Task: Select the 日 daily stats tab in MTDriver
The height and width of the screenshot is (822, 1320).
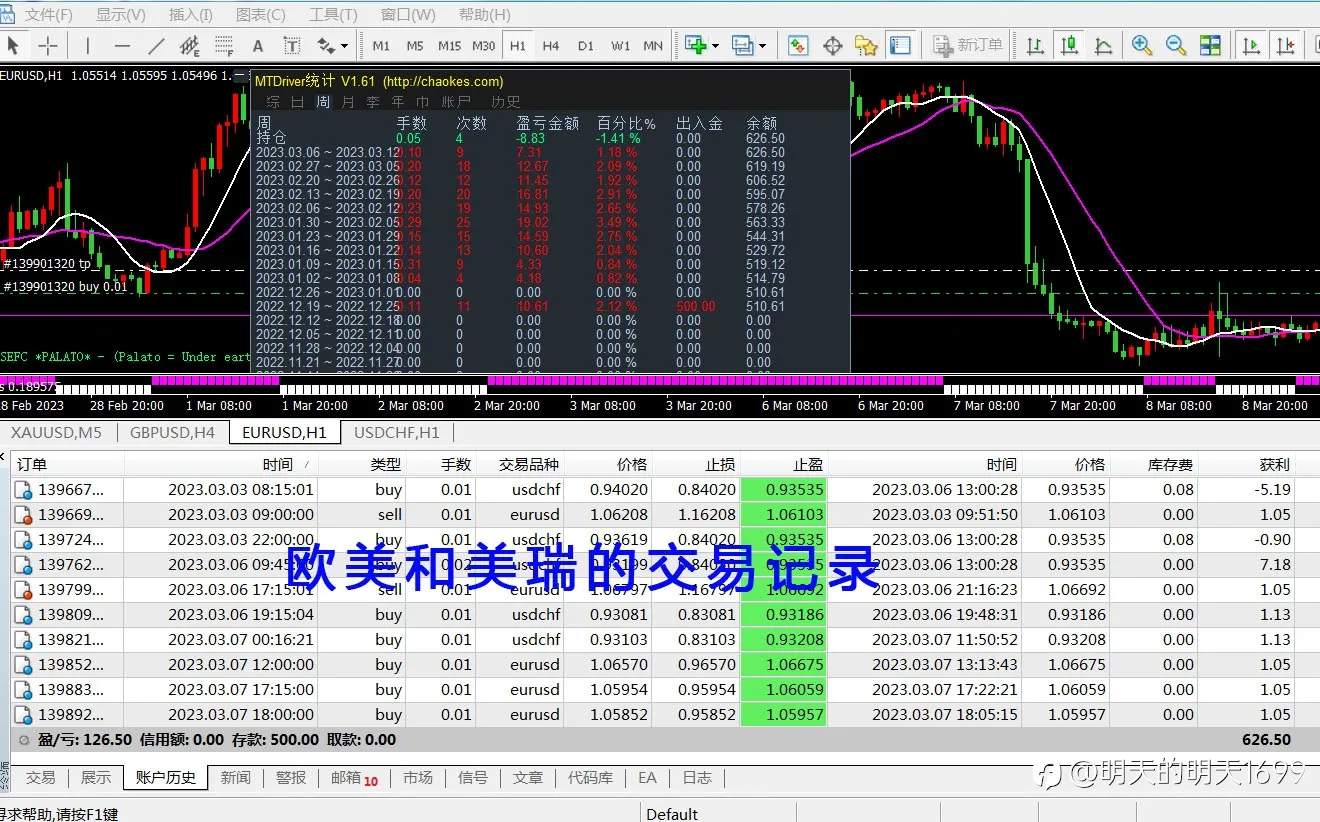Action: (x=297, y=101)
